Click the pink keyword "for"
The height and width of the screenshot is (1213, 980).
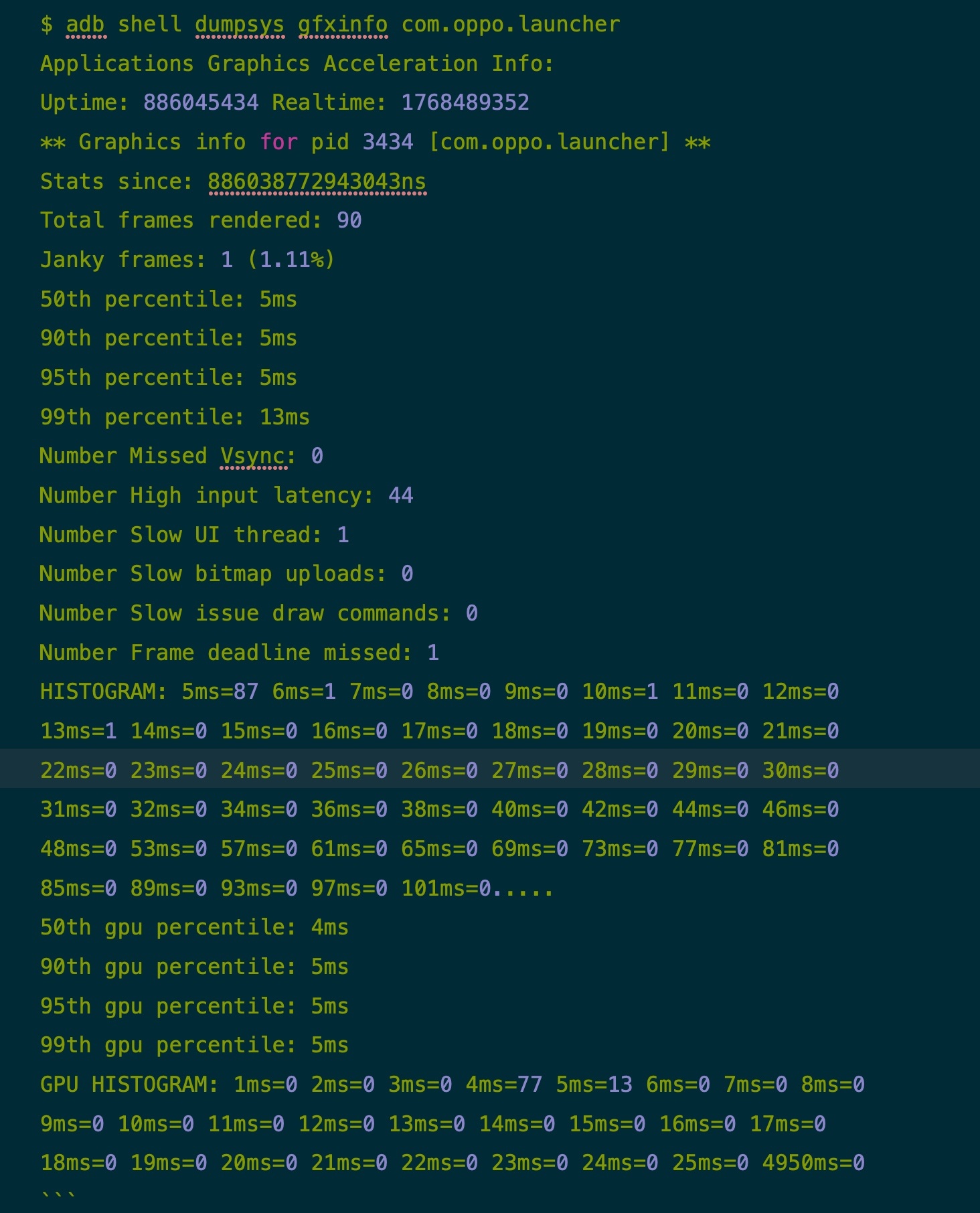[x=278, y=142]
